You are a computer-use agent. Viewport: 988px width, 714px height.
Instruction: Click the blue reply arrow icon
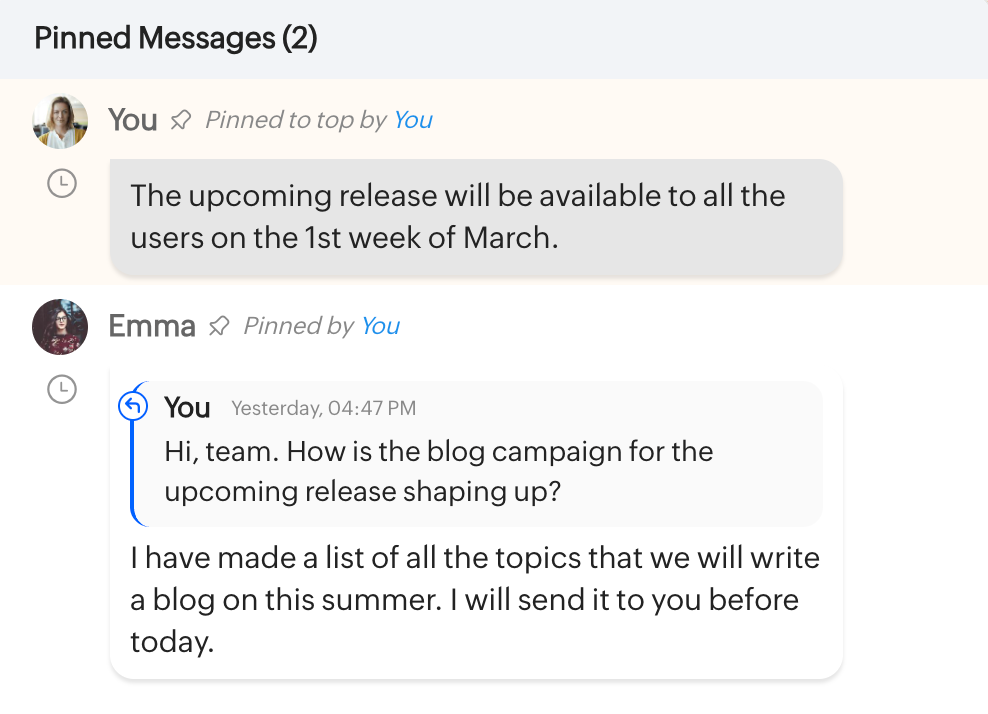pyautogui.click(x=133, y=406)
